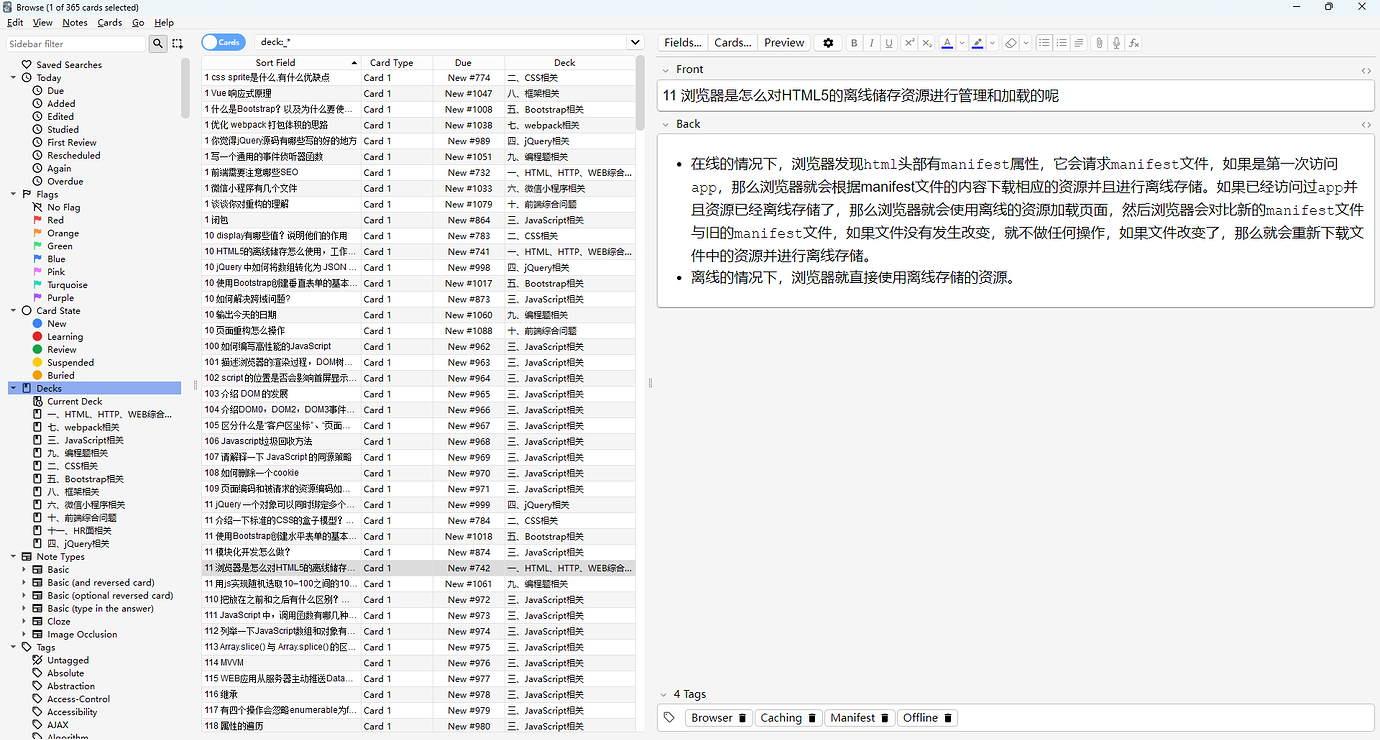This screenshot has height=740, width=1380.
Task: Click the text color swatch button
Action: 947,43
